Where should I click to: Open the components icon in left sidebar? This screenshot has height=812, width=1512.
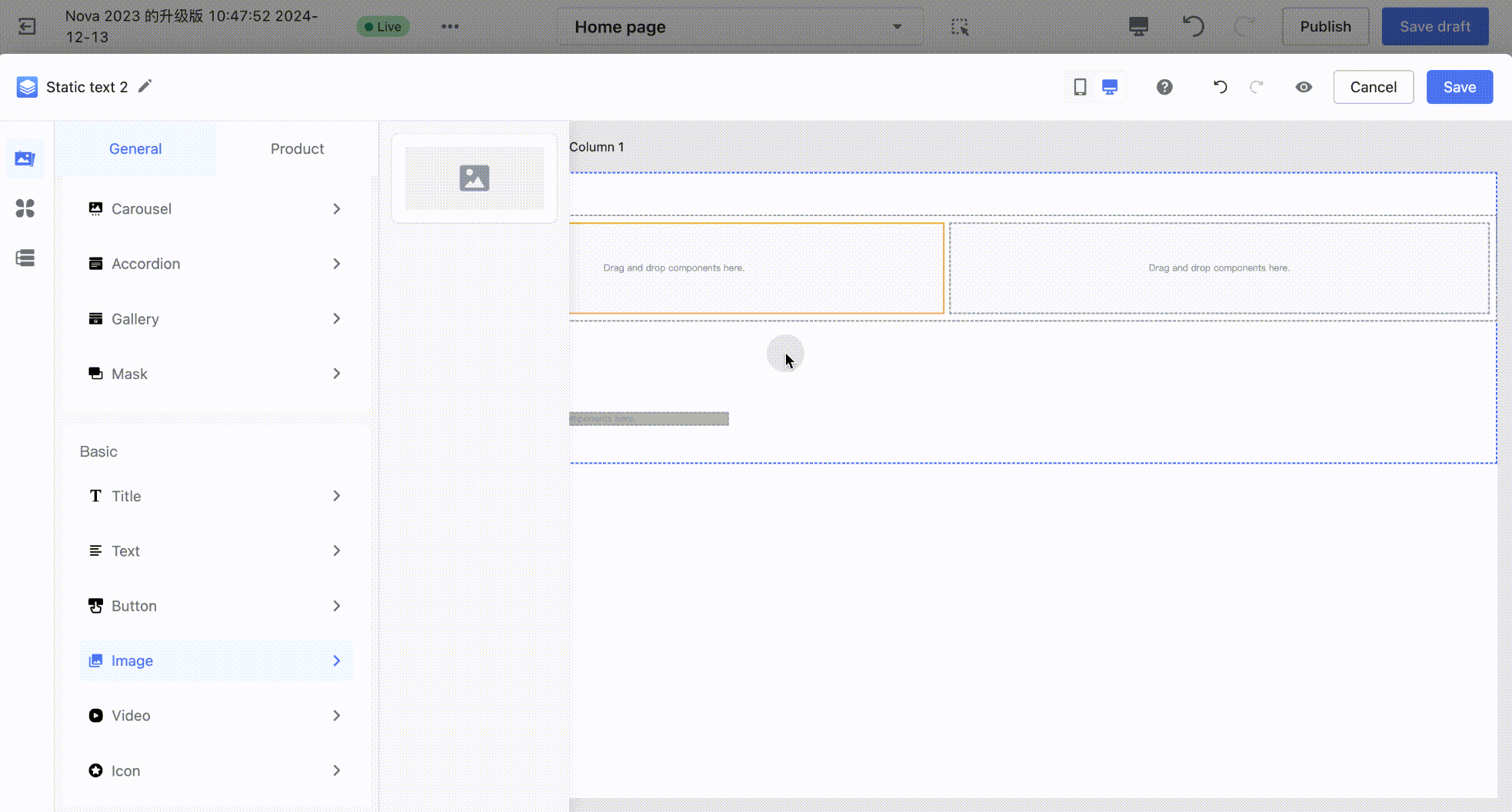point(25,158)
